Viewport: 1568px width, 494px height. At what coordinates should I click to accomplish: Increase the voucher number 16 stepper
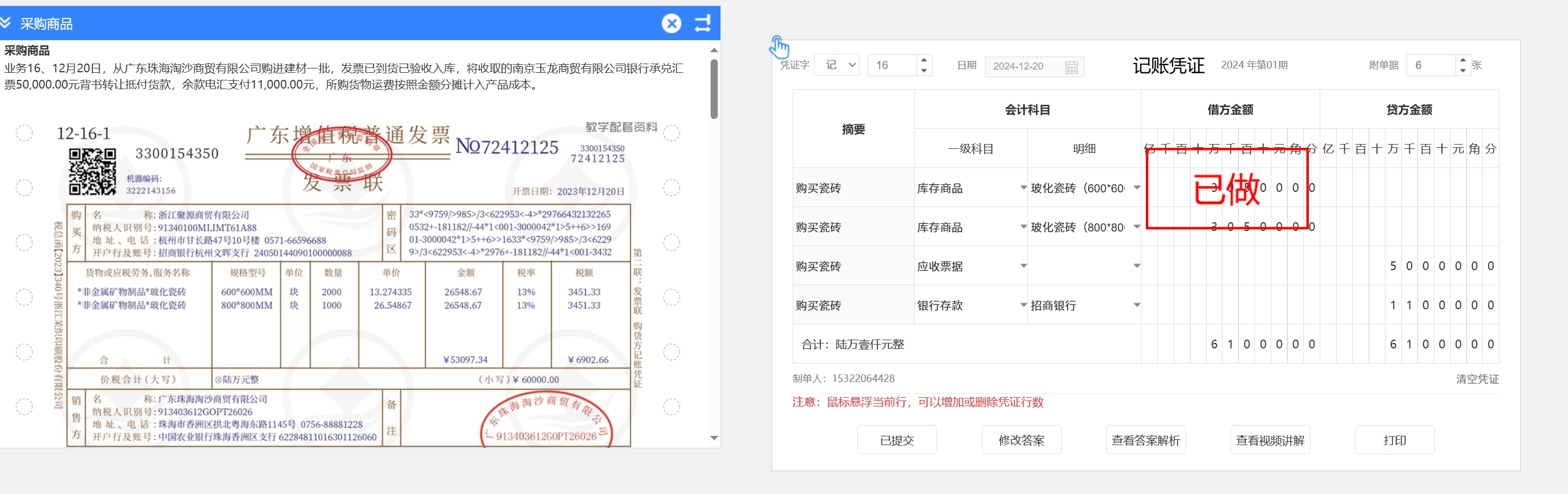tap(924, 60)
